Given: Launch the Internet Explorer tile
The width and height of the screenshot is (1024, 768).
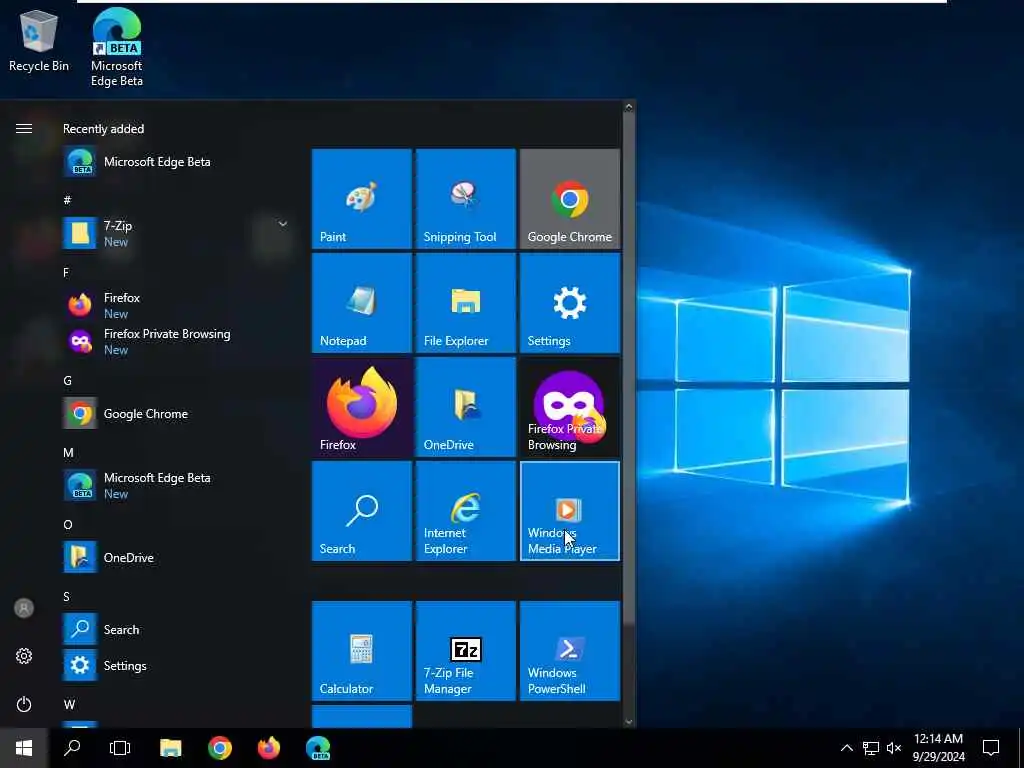Looking at the screenshot, I should (x=466, y=511).
